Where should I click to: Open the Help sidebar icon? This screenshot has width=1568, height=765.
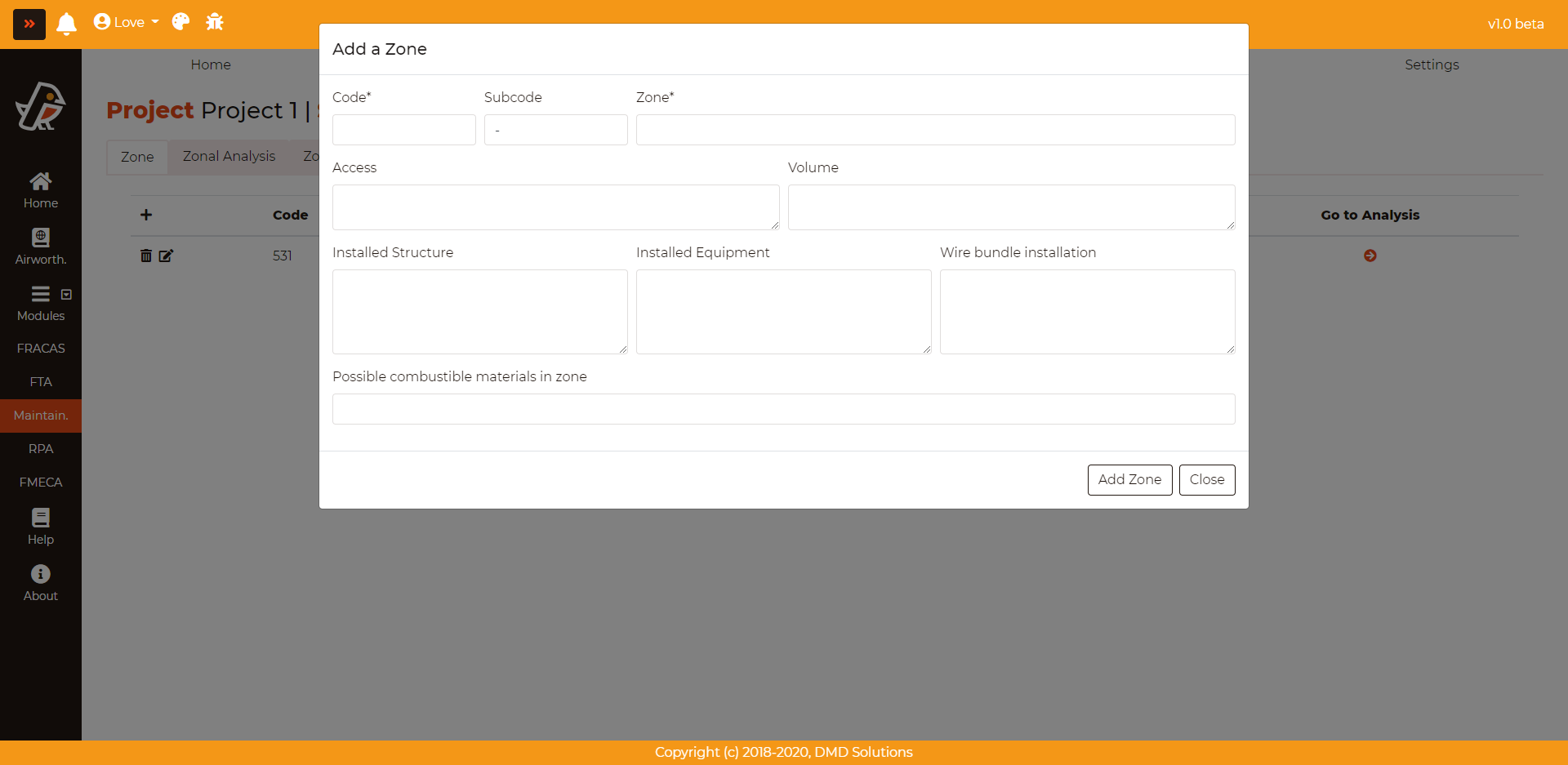click(x=41, y=527)
